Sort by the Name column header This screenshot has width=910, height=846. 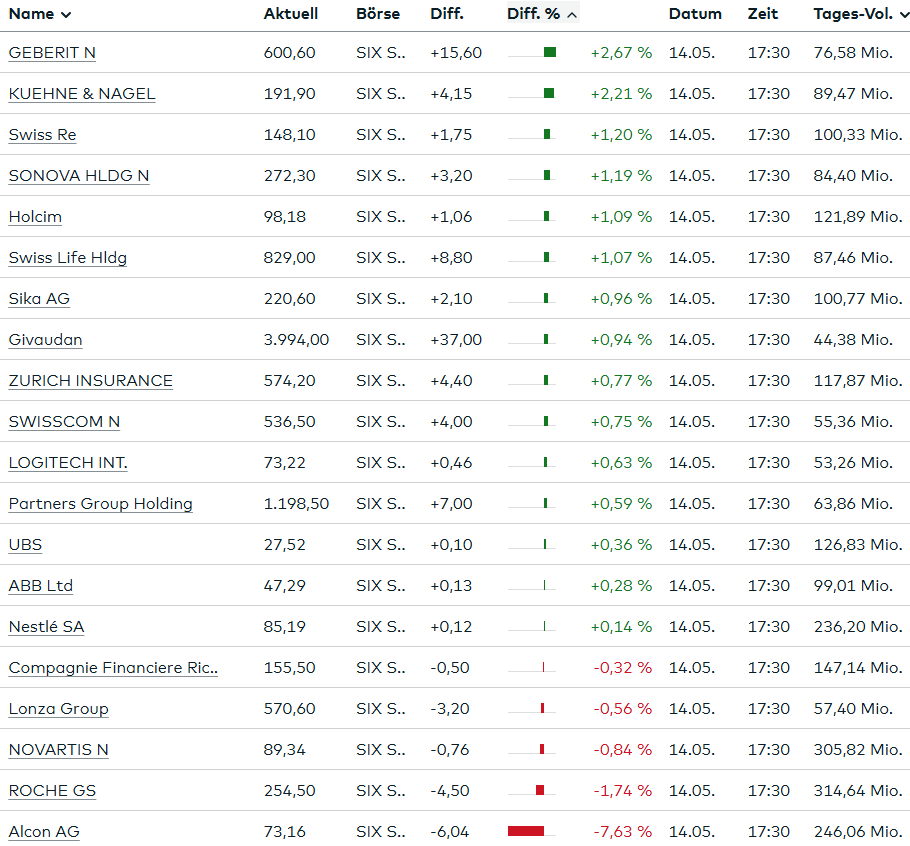click(x=39, y=14)
